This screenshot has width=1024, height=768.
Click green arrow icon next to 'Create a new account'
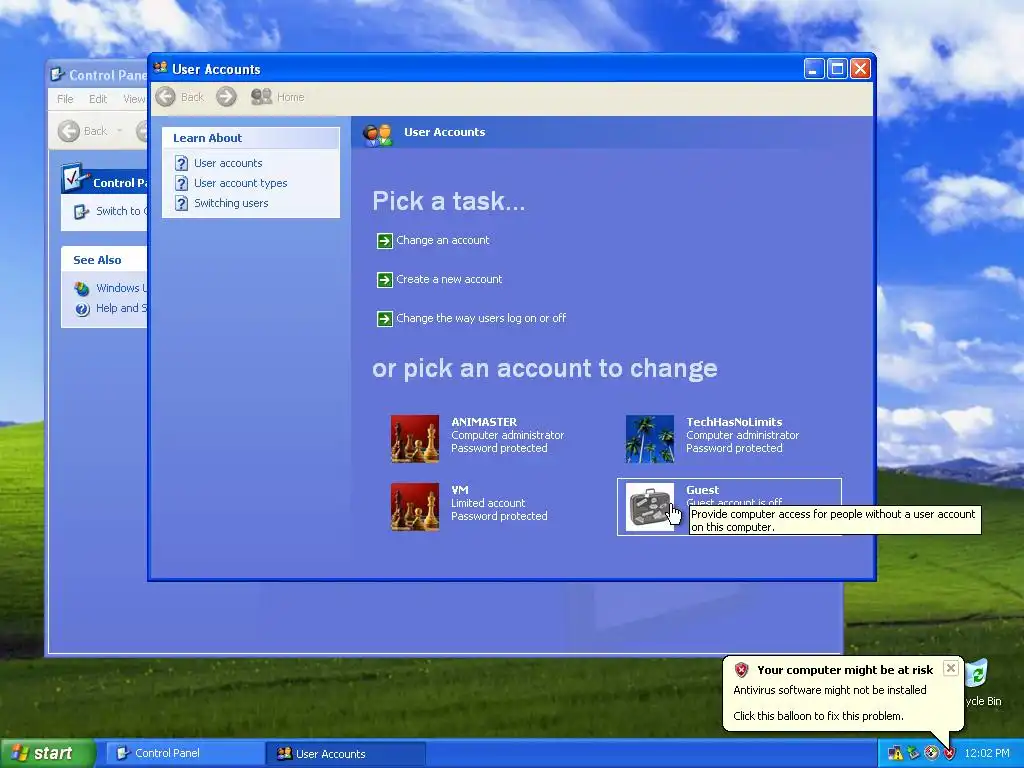tap(385, 280)
